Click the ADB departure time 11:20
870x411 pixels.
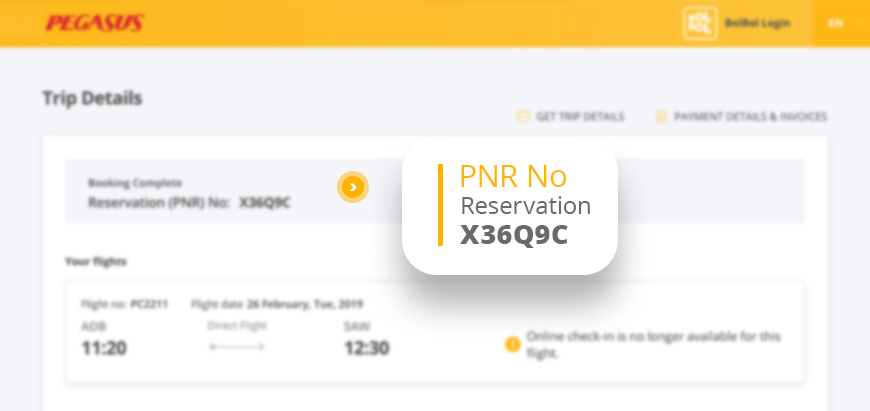(104, 348)
